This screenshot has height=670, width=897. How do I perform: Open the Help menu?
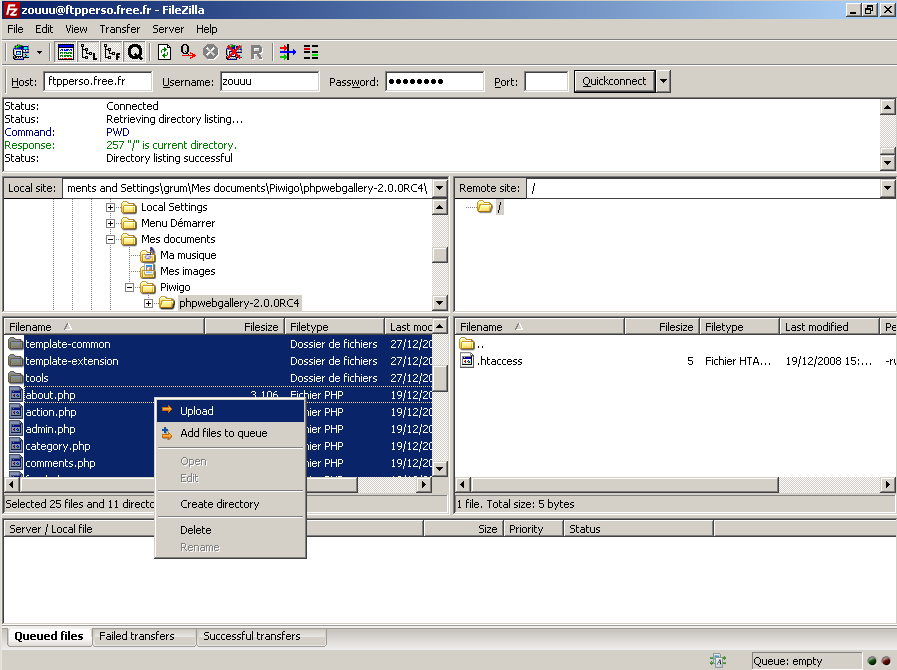207,29
